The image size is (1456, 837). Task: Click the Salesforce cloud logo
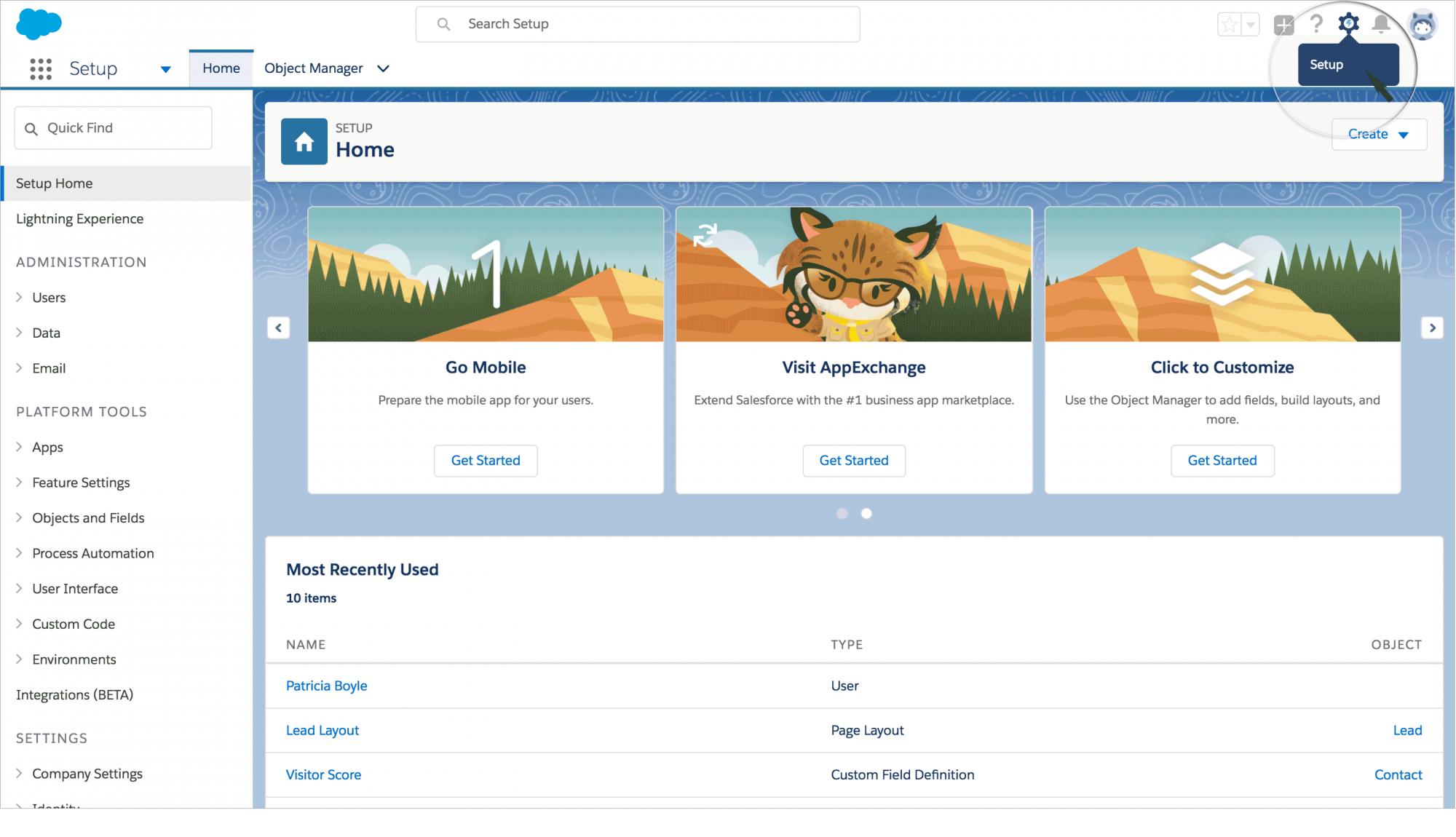click(x=39, y=24)
